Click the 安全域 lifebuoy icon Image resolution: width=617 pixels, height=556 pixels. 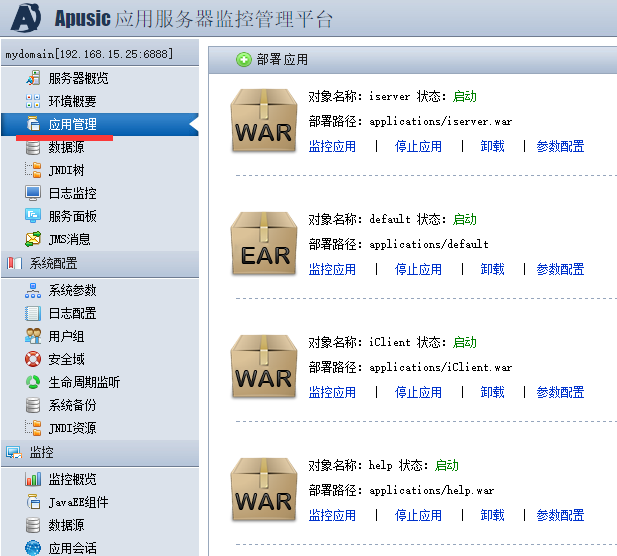tap(33, 359)
